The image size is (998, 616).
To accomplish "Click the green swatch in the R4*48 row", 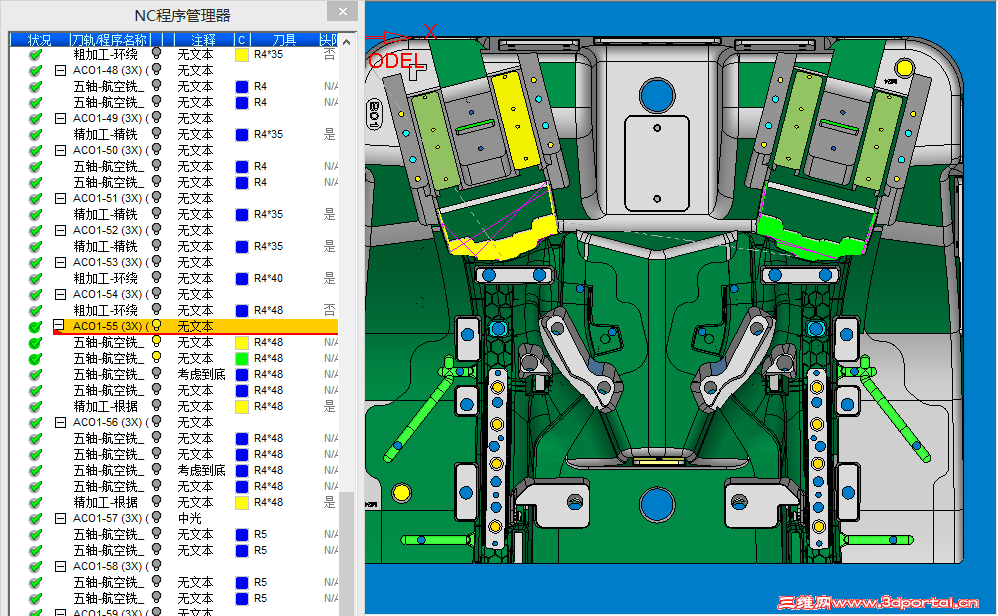I will [242, 359].
